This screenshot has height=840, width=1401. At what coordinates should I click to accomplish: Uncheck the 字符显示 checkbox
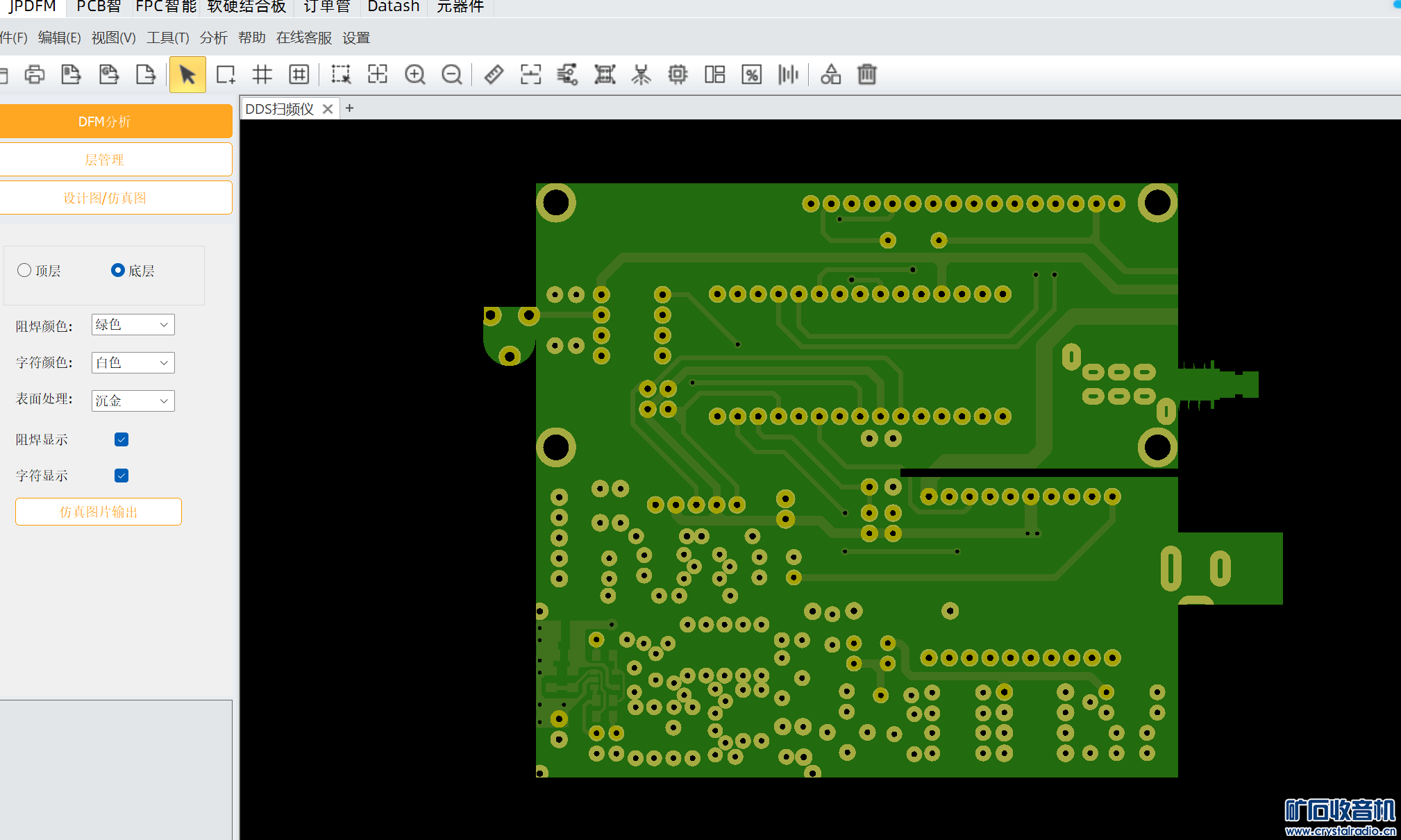pos(121,476)
